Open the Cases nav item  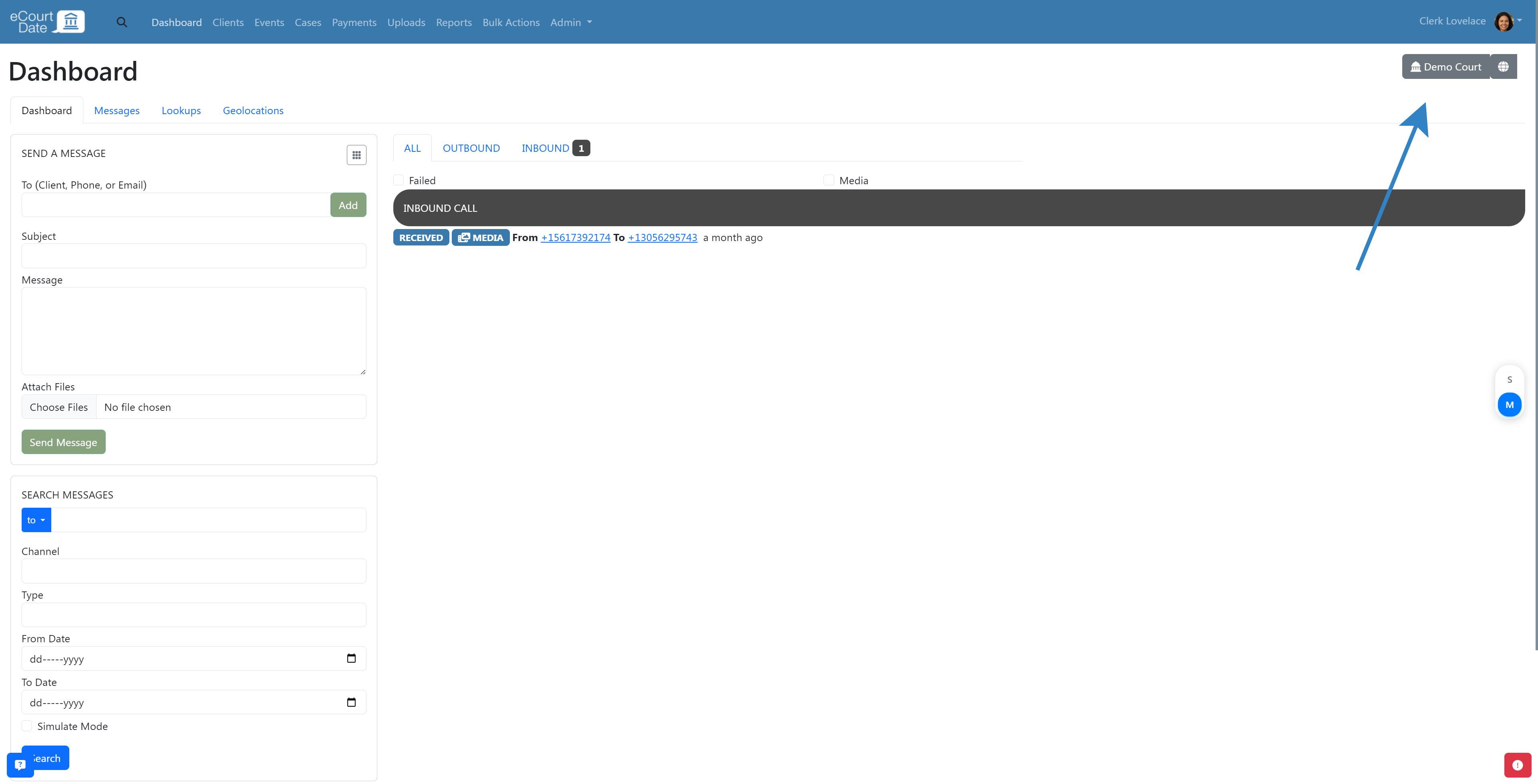click(x=308, y=22)
